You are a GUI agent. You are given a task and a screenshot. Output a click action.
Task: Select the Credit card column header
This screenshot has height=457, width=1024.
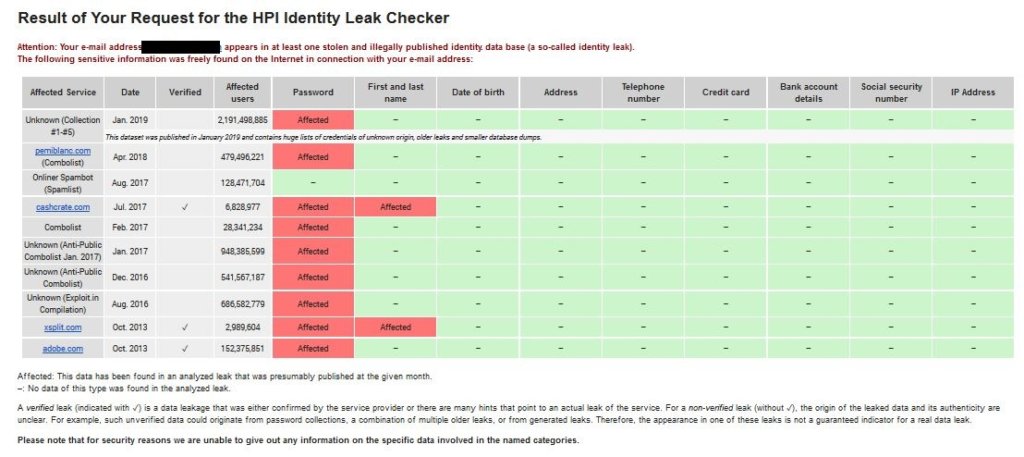pyautogui.click(x=725, y=92)
